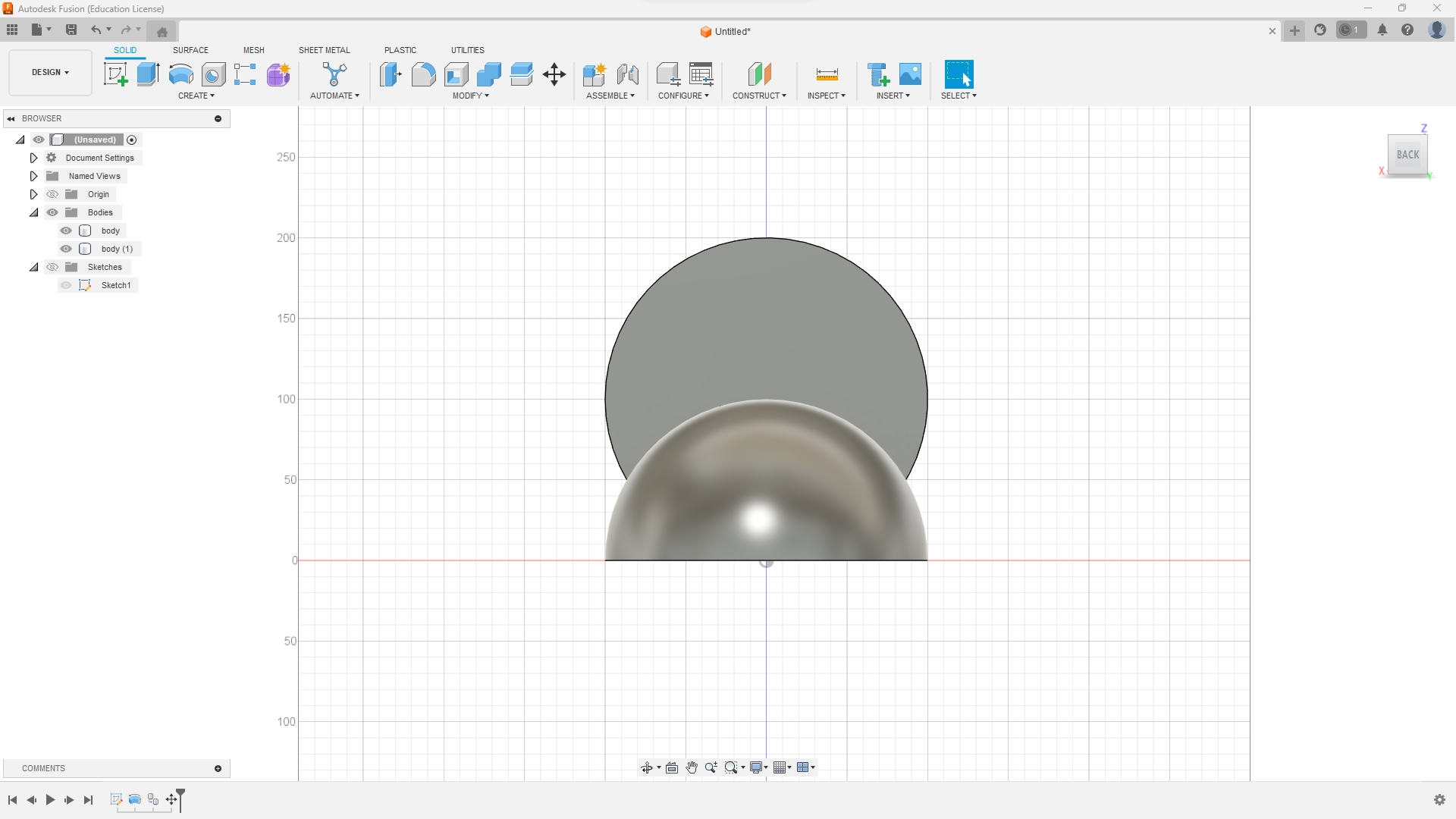
Task: Open the MODIFY dropdown menu
Action: pos(471,96)
